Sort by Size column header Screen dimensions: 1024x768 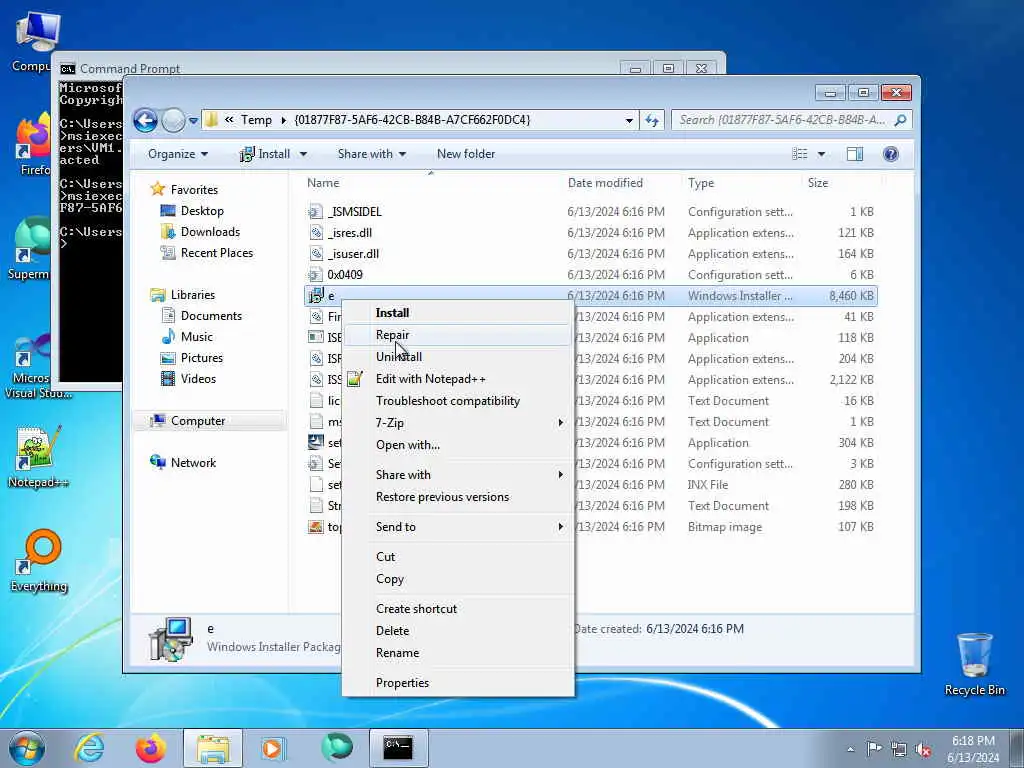pos(818,183)
